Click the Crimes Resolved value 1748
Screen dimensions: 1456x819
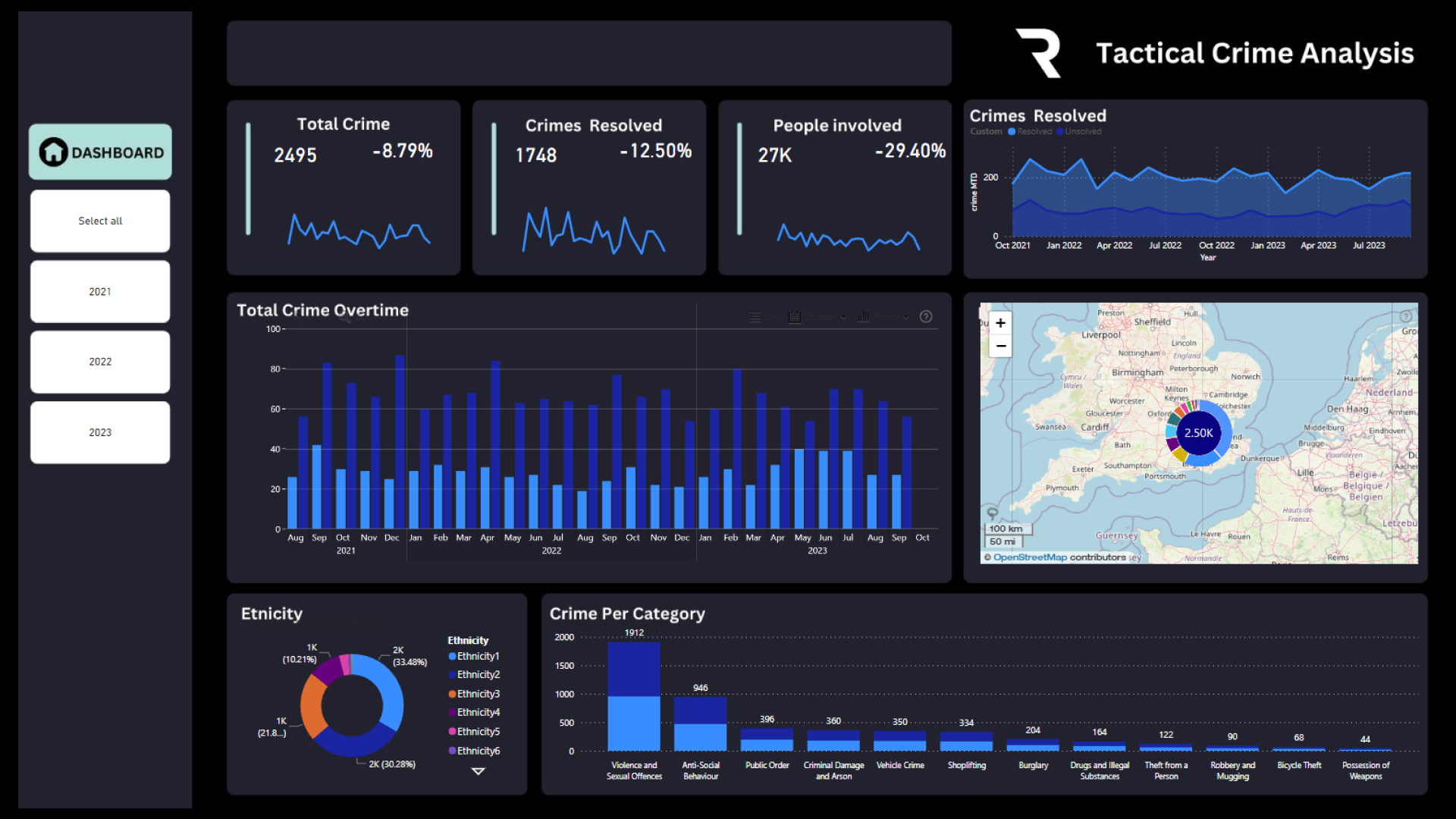(536, 155)
